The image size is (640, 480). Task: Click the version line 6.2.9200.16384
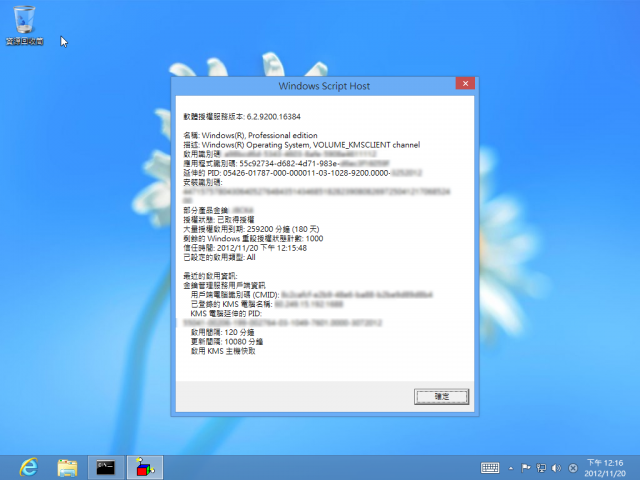coord(242,117)
